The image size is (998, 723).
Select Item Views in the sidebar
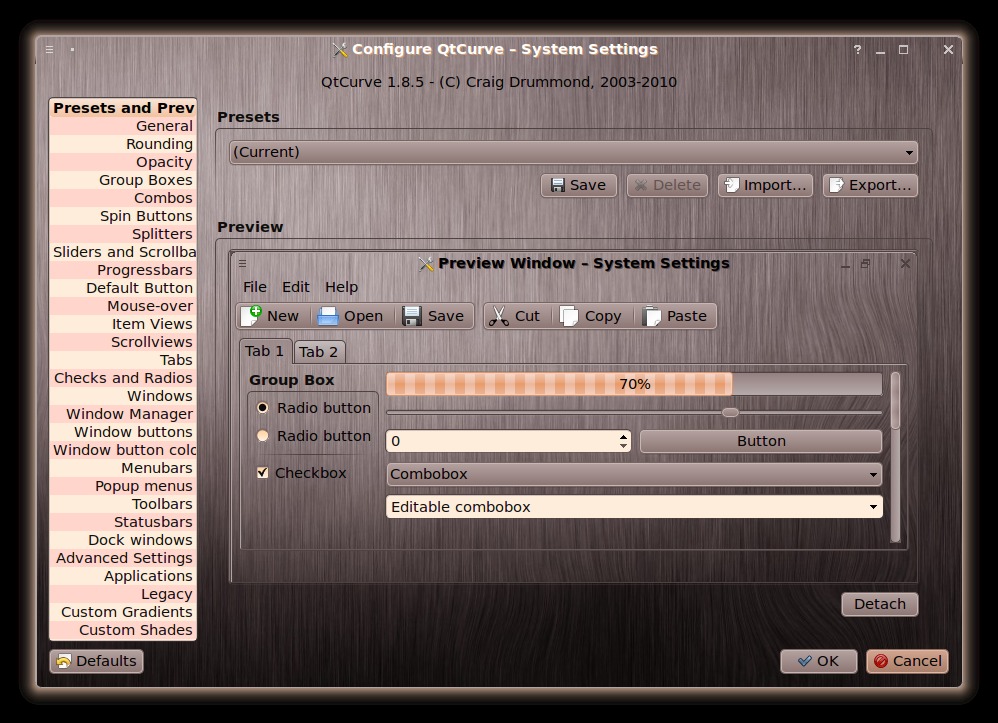[123, 324]
